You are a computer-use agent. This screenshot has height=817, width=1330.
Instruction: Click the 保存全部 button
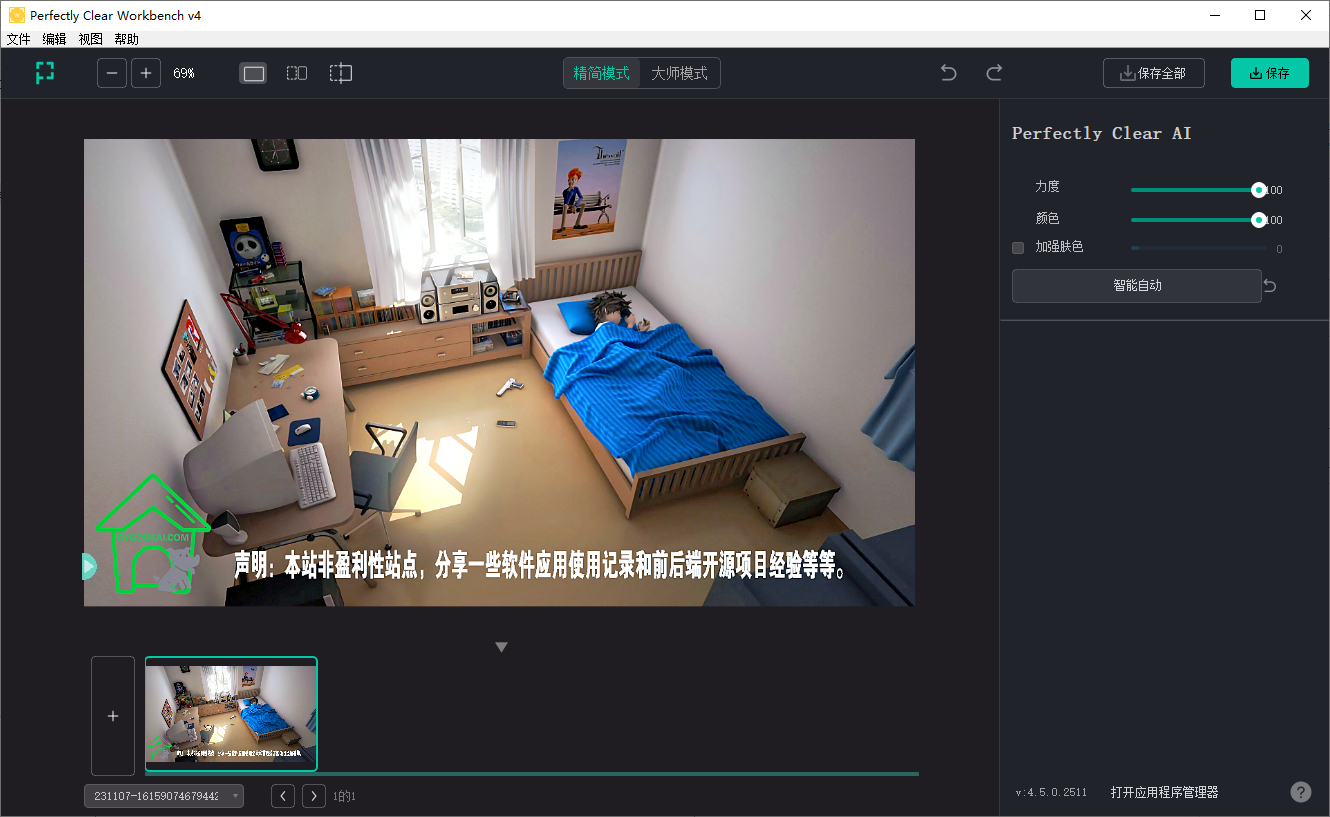(1154, 73)
